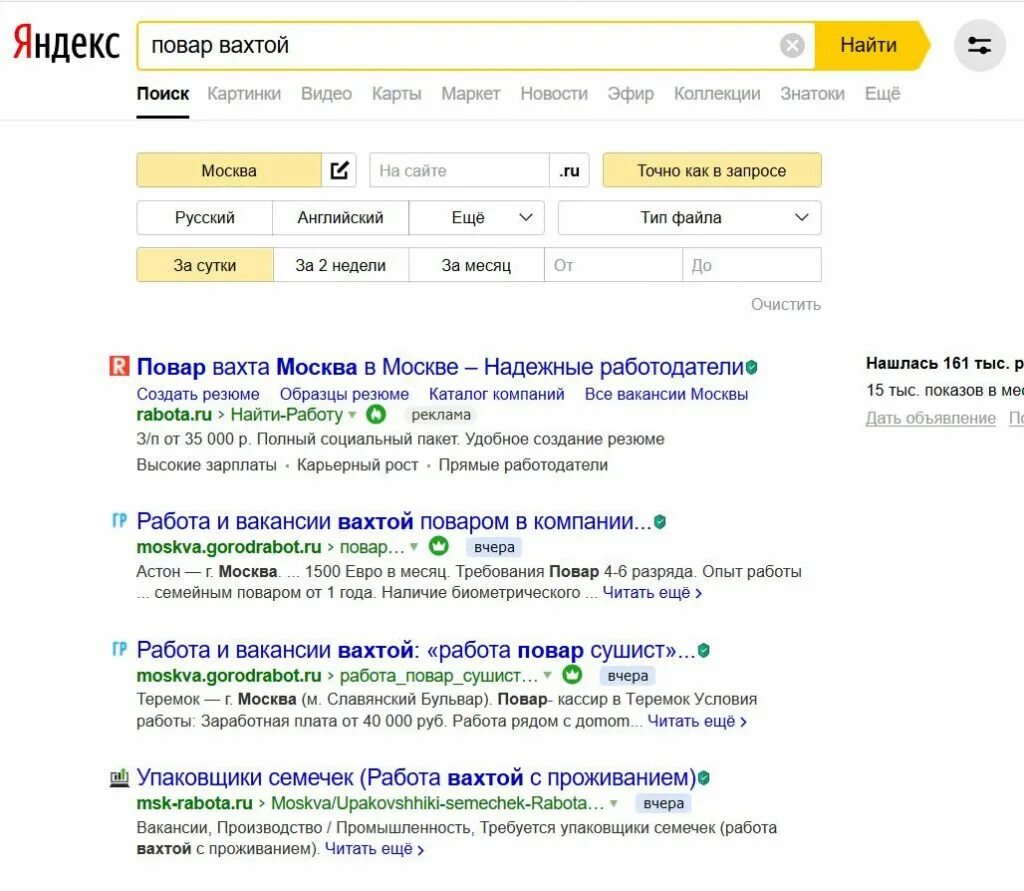Click the 'На сайте' input field
The image size is (1024, 891).
(x=460, y=170)
